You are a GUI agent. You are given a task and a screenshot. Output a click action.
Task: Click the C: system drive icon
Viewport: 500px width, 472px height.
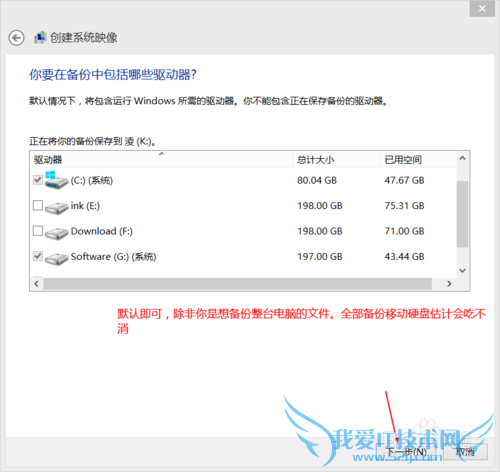(x=56, y=180)
